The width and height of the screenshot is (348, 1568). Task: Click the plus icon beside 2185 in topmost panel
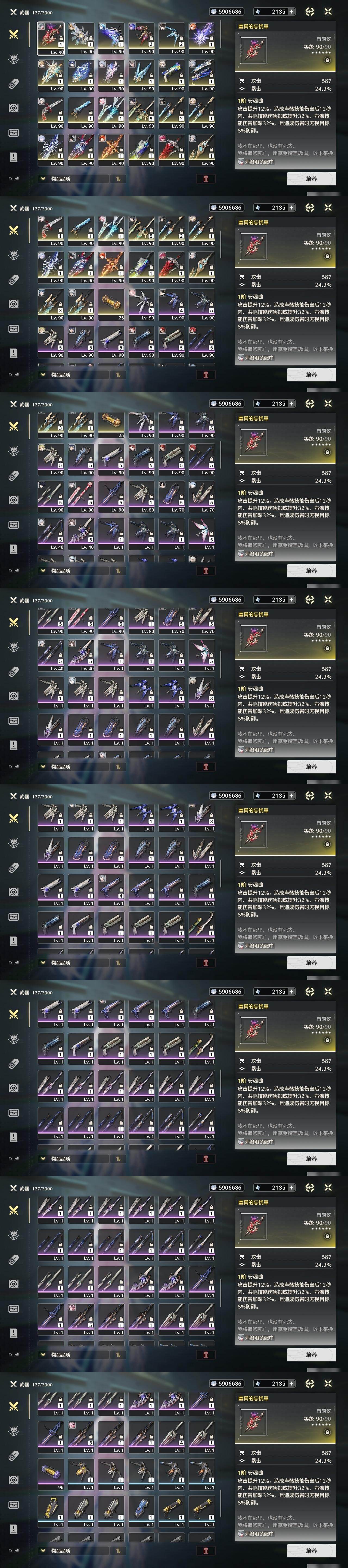[x=291, y=11]
